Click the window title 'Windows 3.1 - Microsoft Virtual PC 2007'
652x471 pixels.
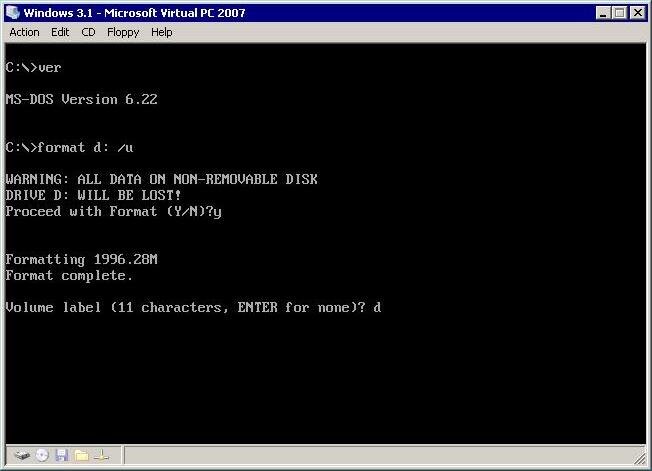click(134, 13)
